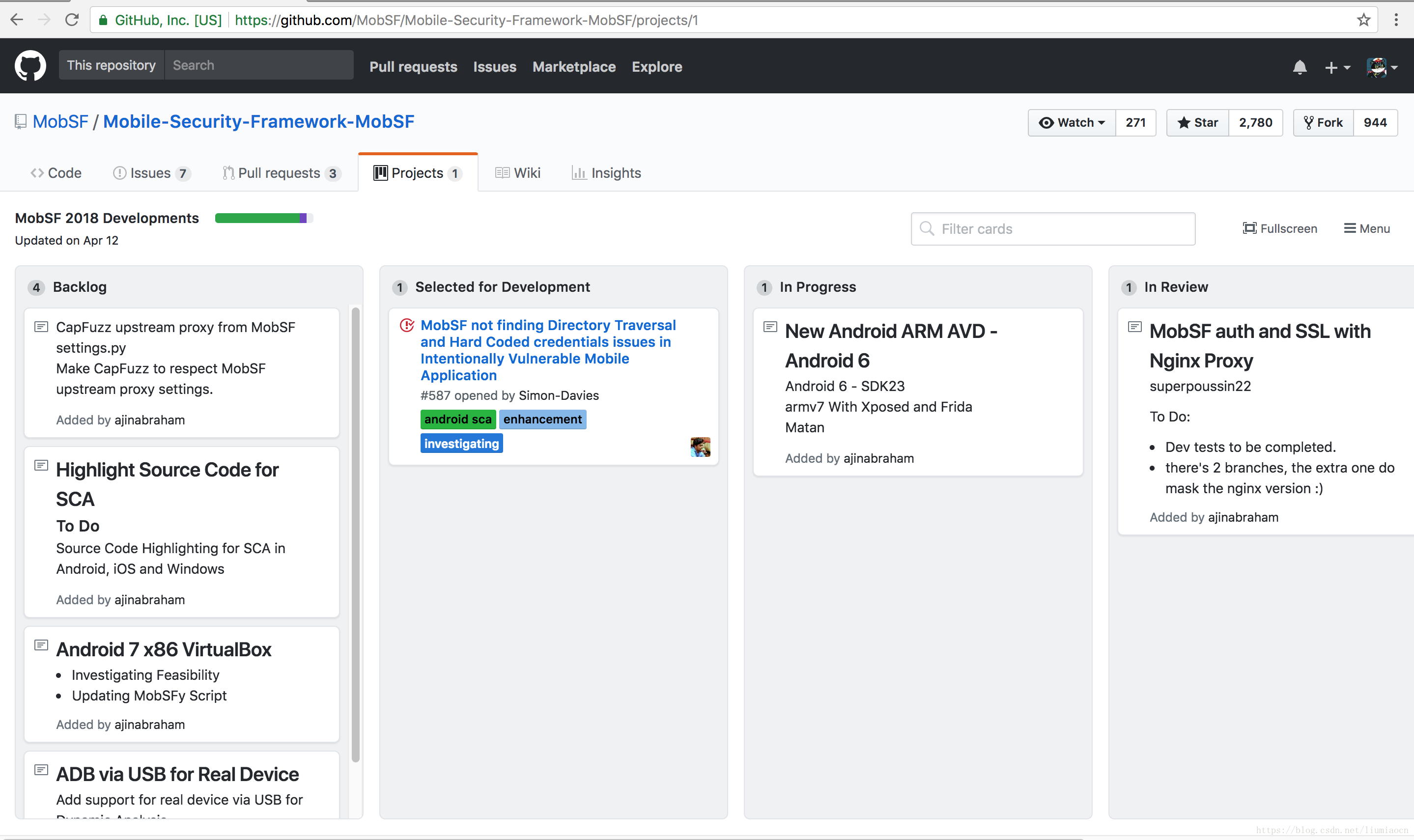
Task: Click the investigating blue label
Action: point(461,443)
